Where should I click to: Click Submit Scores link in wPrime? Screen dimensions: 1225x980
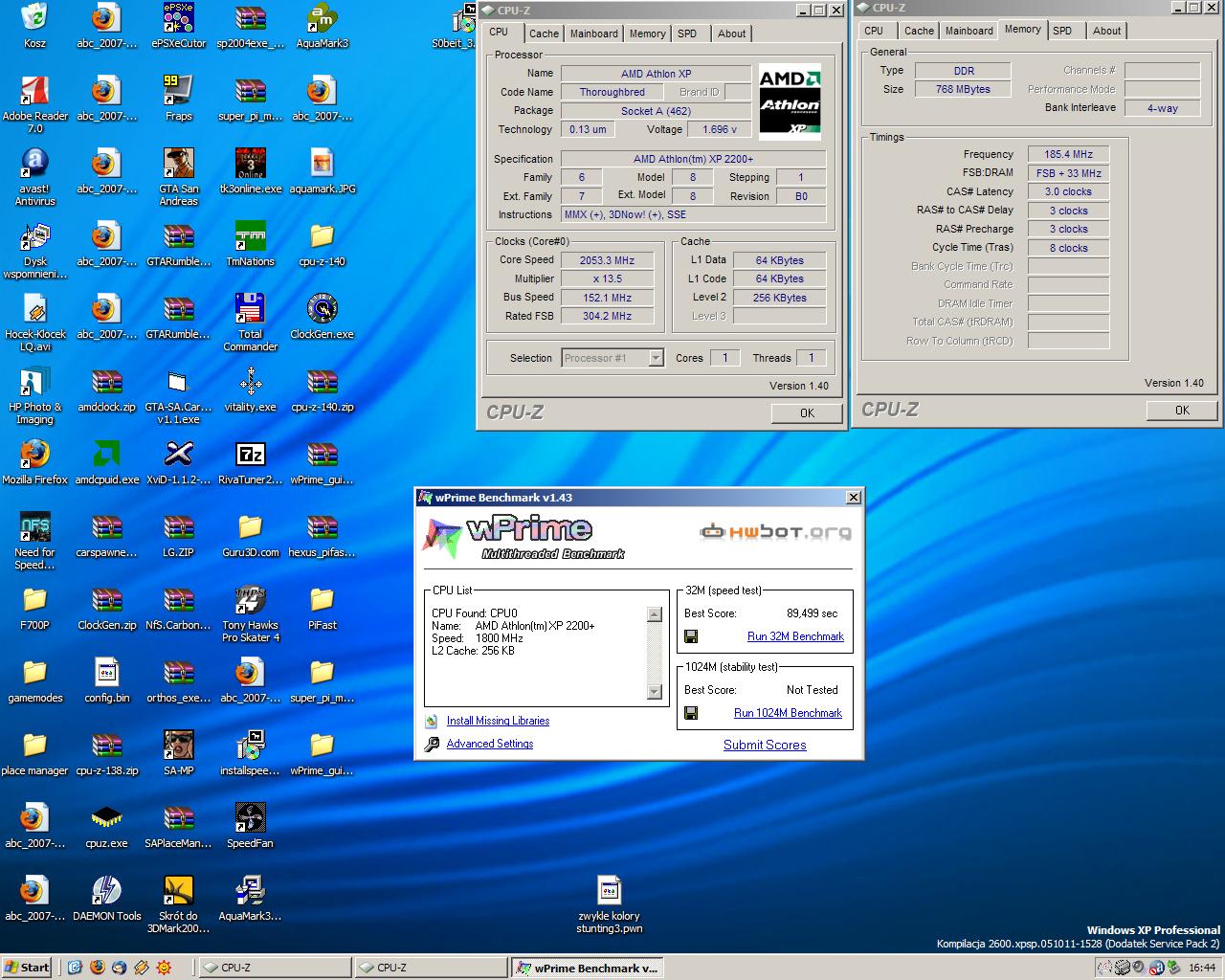click(765, 745)
